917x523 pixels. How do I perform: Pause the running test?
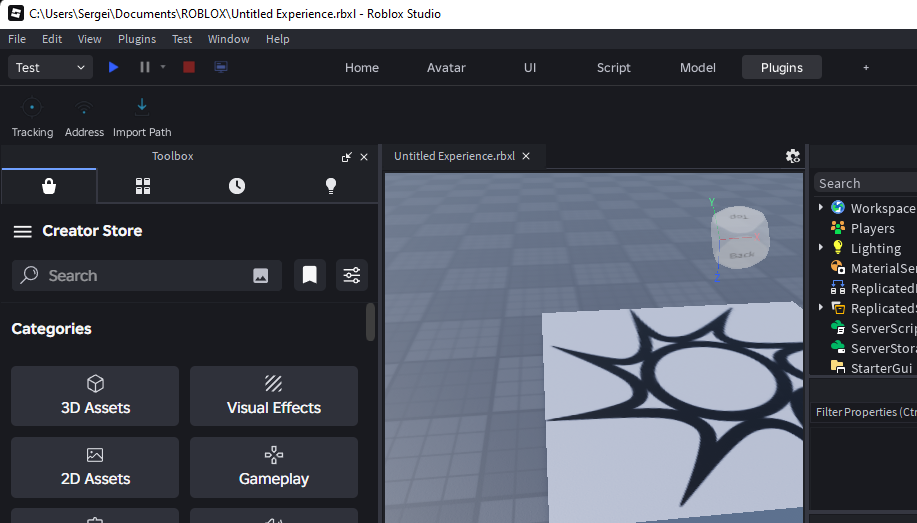tap(144, 67)
